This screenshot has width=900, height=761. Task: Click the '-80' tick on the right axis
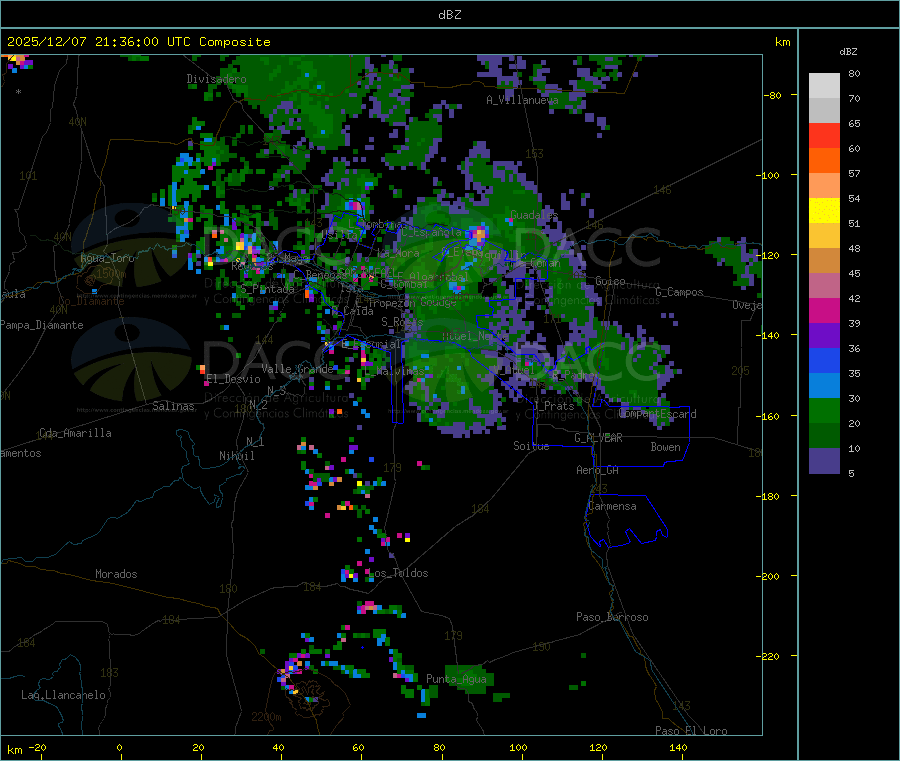point(773,95)
